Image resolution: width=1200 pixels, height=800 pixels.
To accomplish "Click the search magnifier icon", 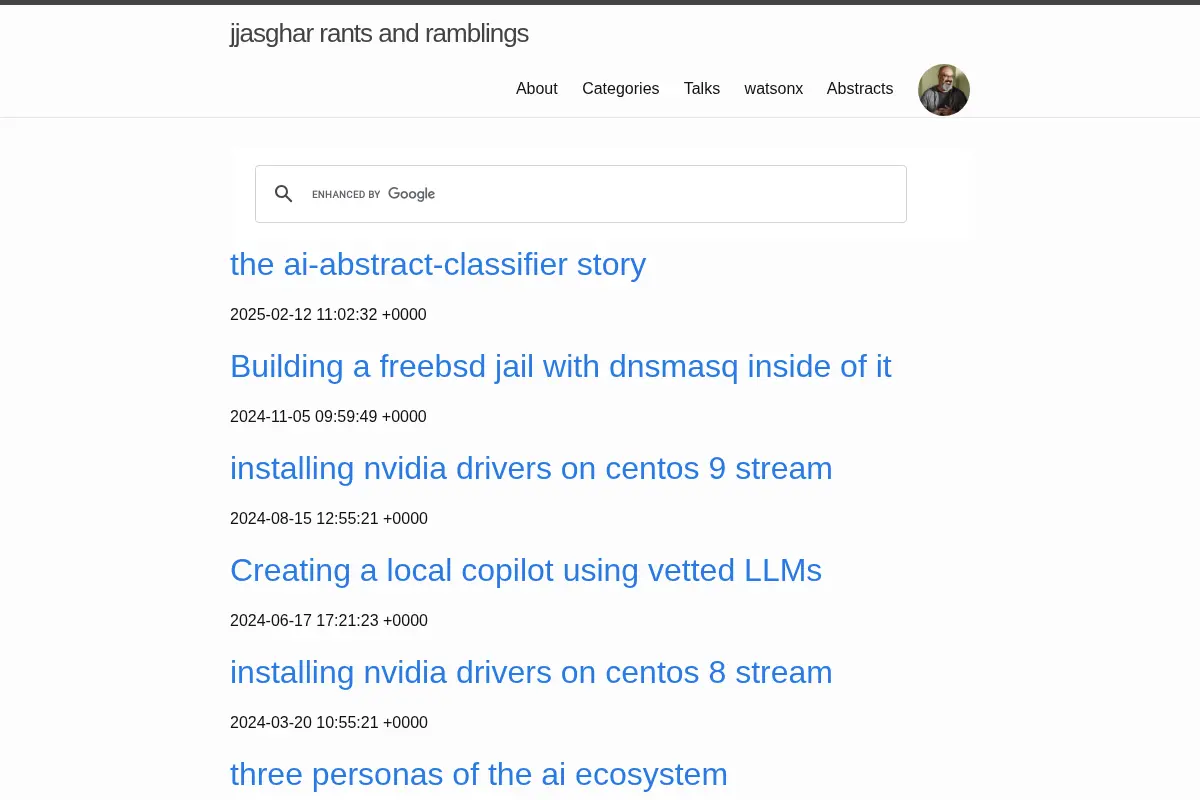I will 284,194.
